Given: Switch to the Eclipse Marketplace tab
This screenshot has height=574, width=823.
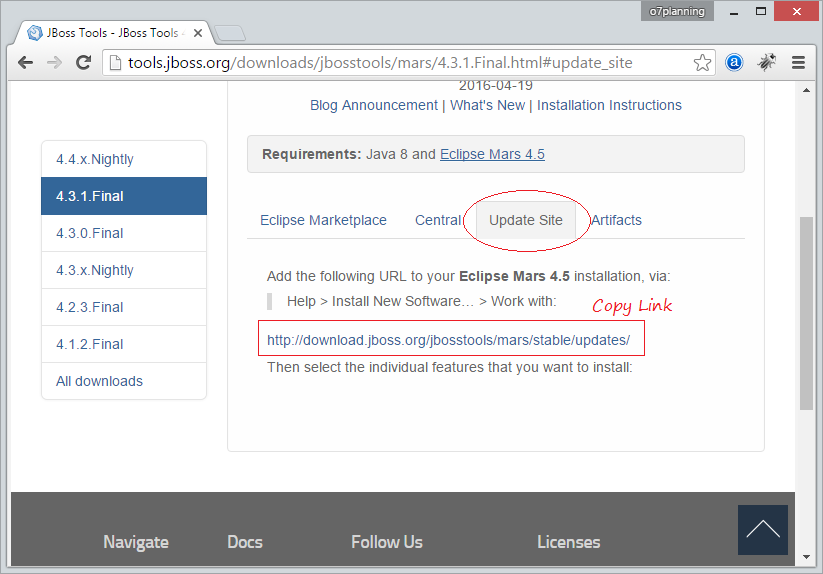Looking at the screenshot, I should click(x=323, y=220).
